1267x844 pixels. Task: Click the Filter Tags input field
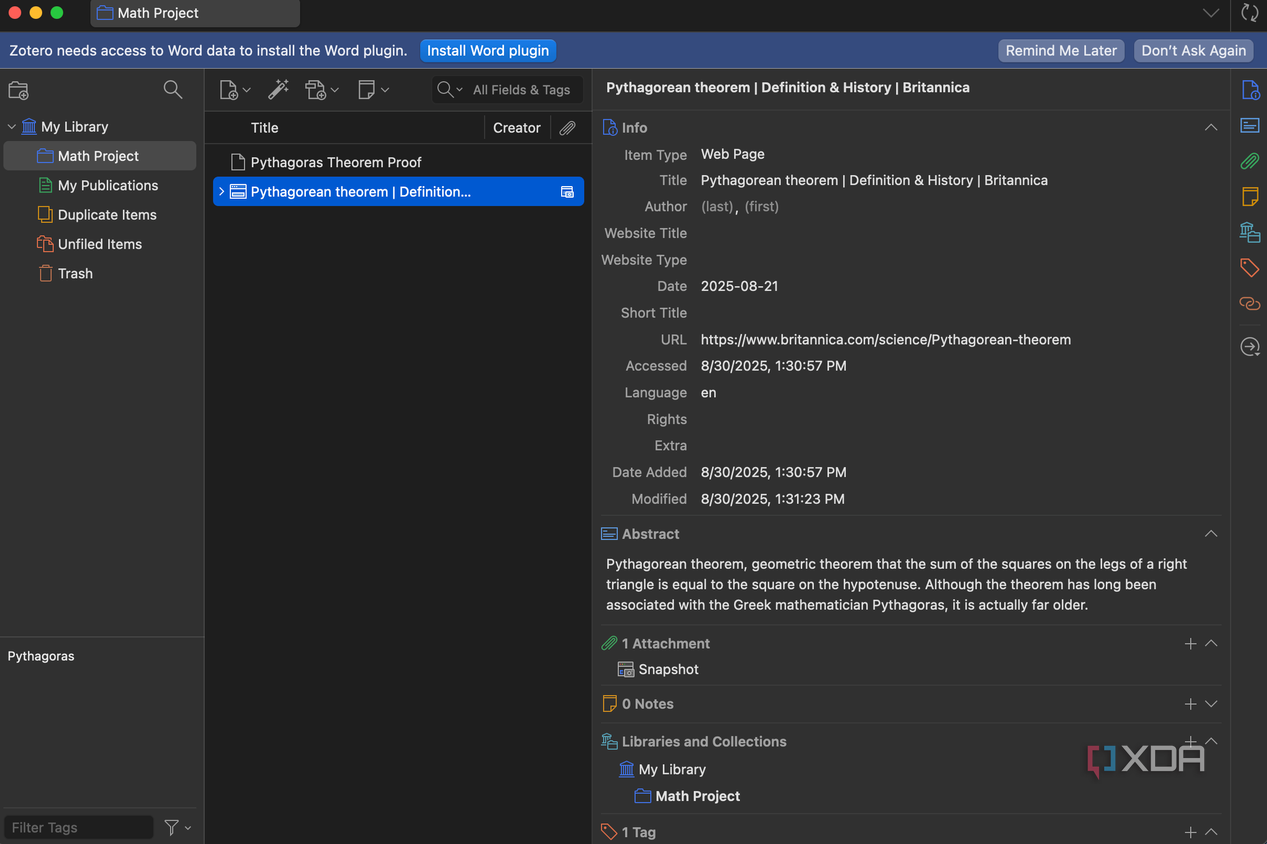tap(78, 827)
